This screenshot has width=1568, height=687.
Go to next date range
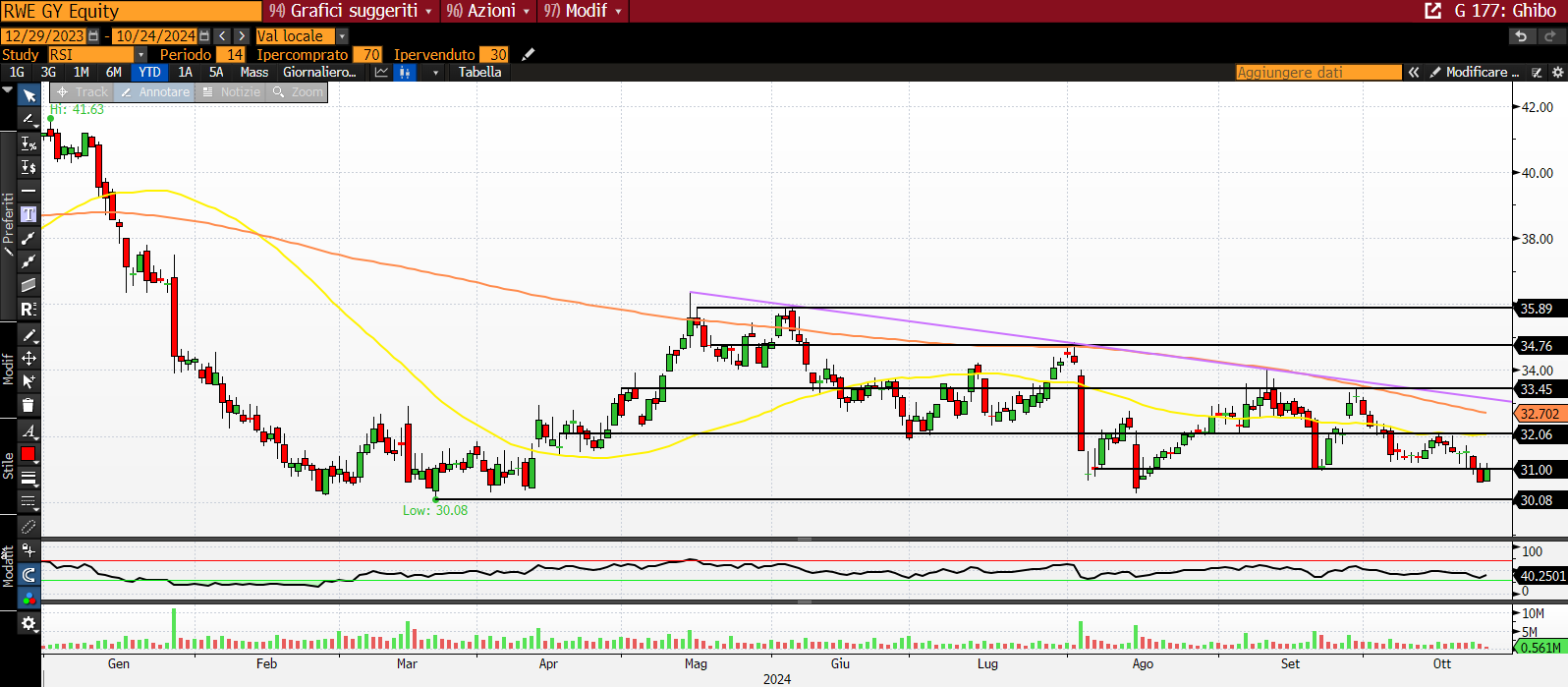coord(242,36)
